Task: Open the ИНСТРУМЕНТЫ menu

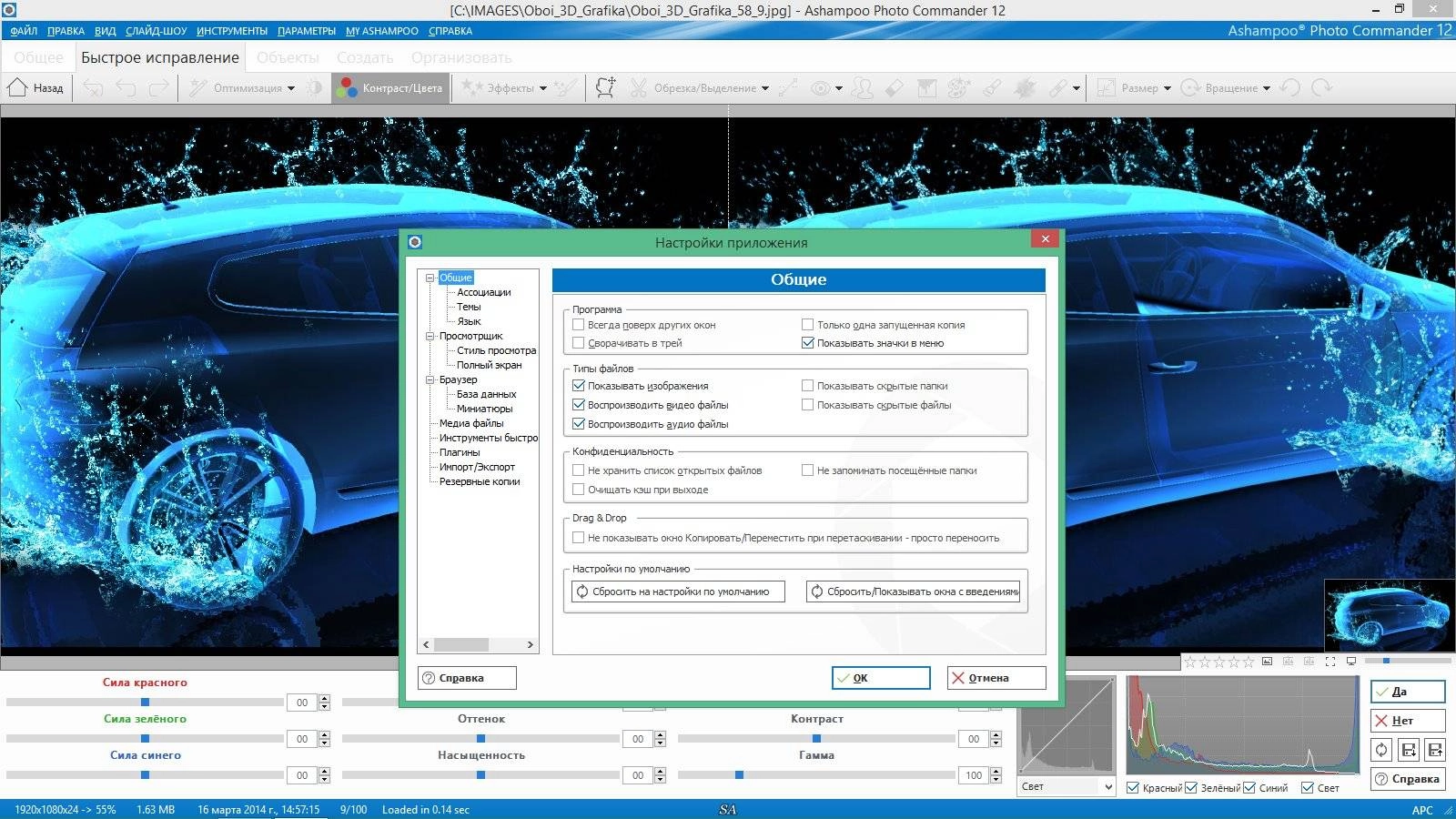Action: point(232,31)
